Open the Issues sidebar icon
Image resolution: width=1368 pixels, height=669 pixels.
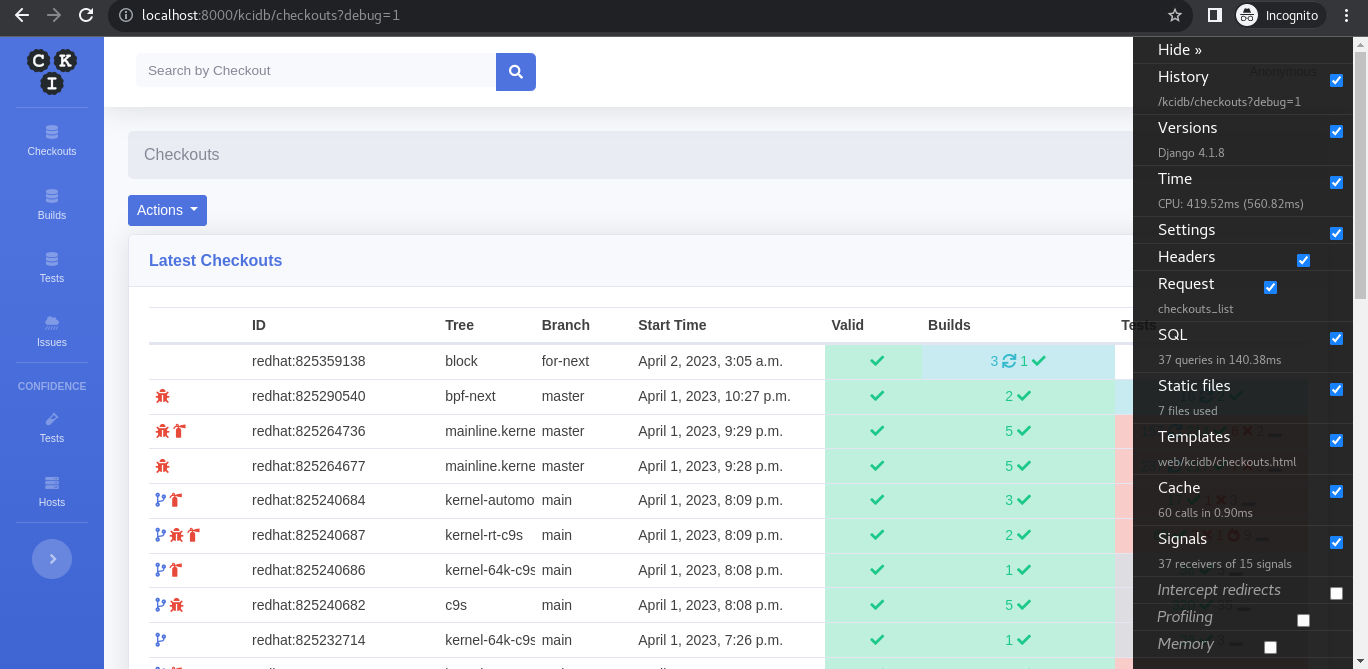pos(52,331)
